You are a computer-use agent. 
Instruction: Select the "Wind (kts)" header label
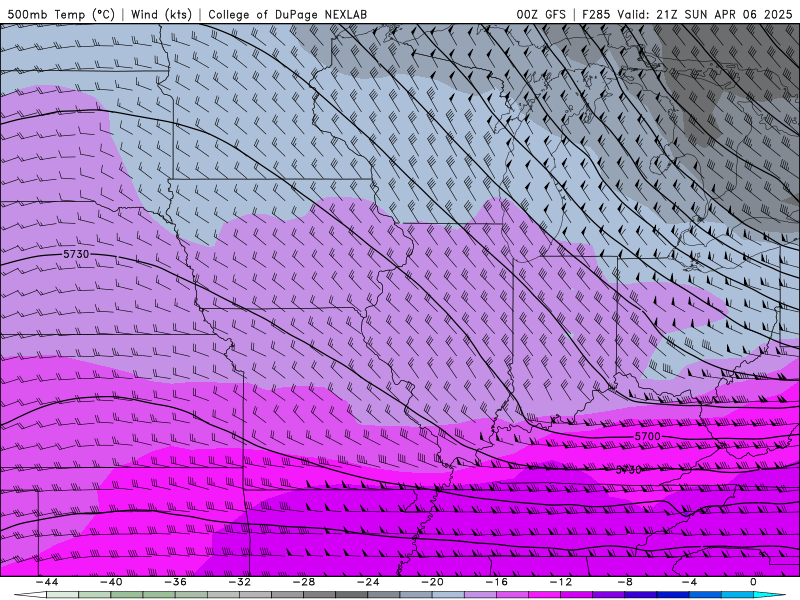(x=161, y=14)
